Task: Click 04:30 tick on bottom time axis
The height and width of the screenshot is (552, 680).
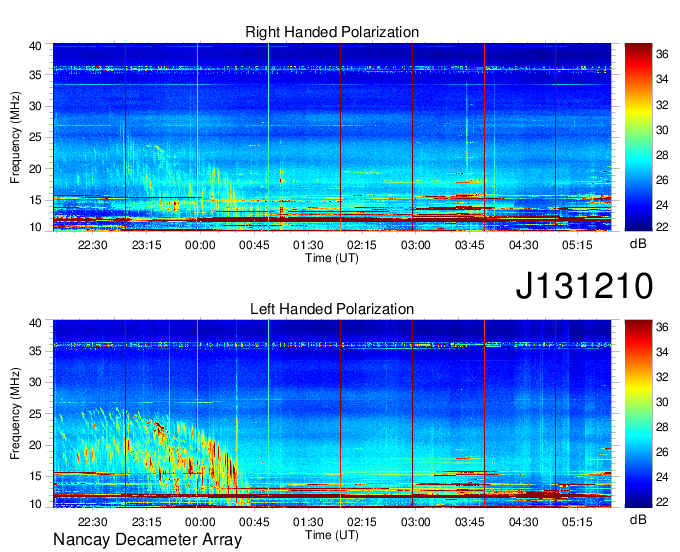Action: (x=523, y=522)
